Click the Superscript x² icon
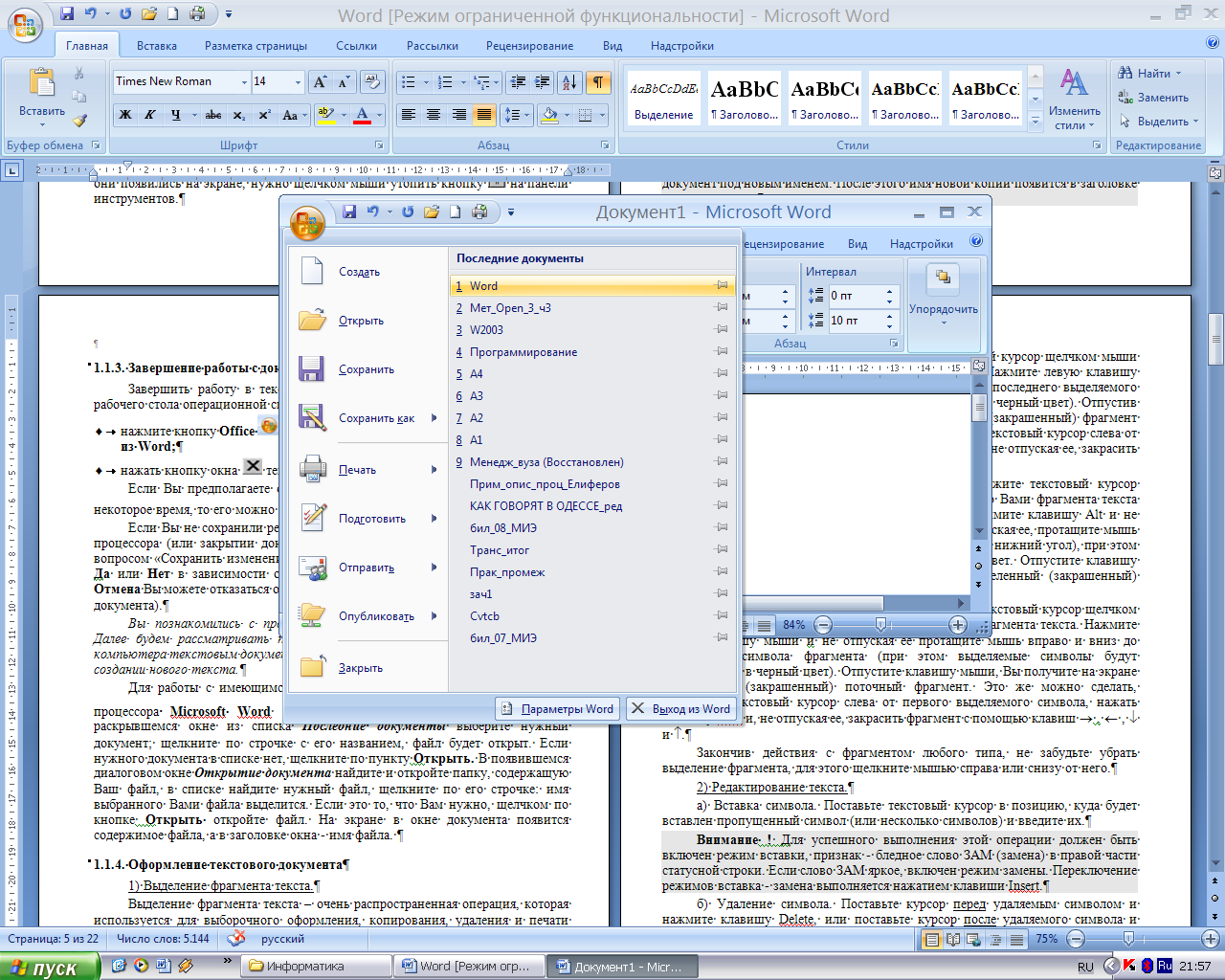Viewport: 1225px width, 980px height. 264,115
